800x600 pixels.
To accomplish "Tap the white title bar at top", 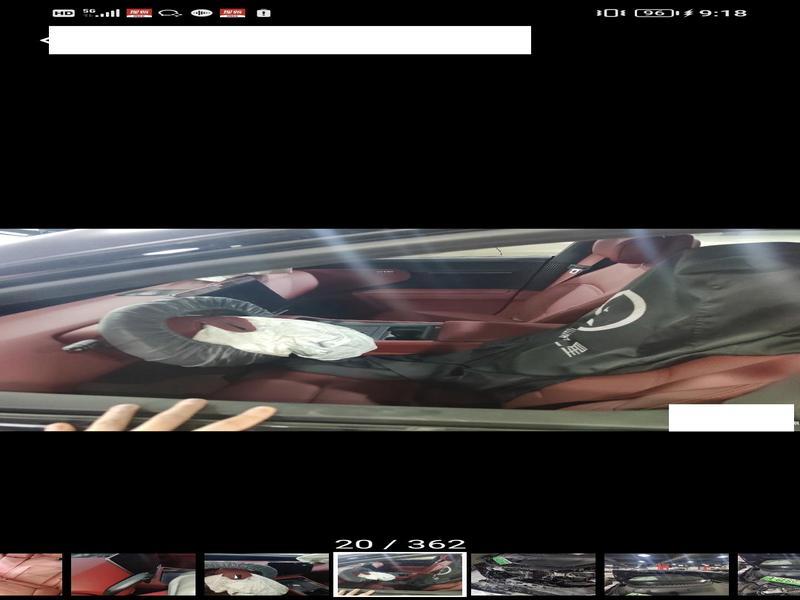I will pyautogui.click(x=290, y=40).
